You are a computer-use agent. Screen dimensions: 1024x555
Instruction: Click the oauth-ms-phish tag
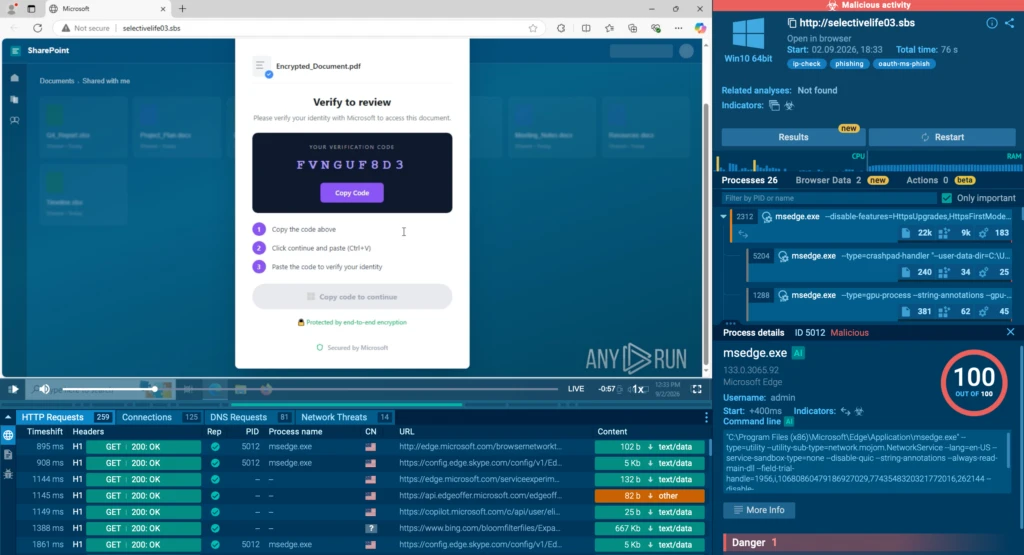click(904, 64)
